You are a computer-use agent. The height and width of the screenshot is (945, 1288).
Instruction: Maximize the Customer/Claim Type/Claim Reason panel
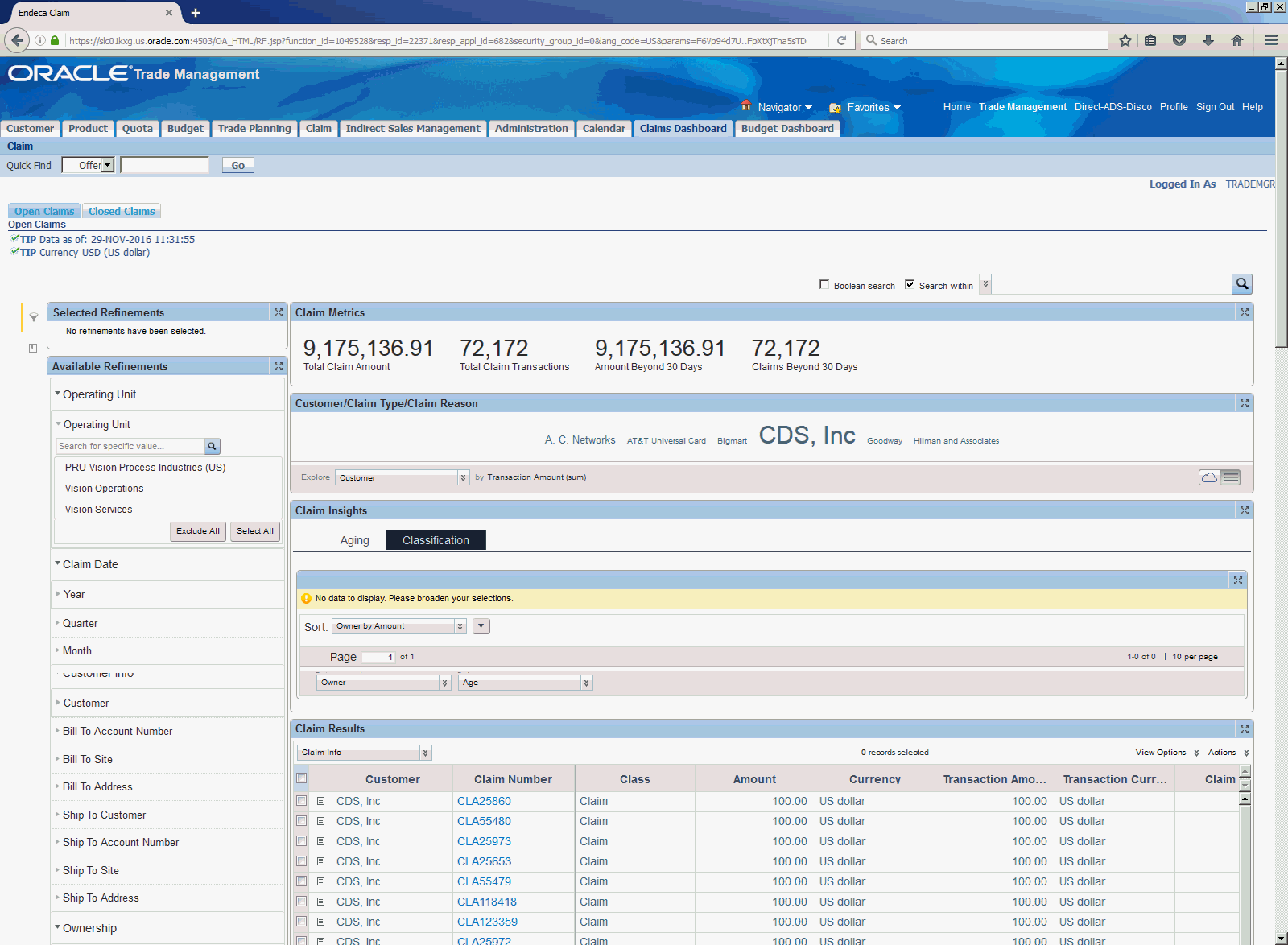pos(1245,403)
